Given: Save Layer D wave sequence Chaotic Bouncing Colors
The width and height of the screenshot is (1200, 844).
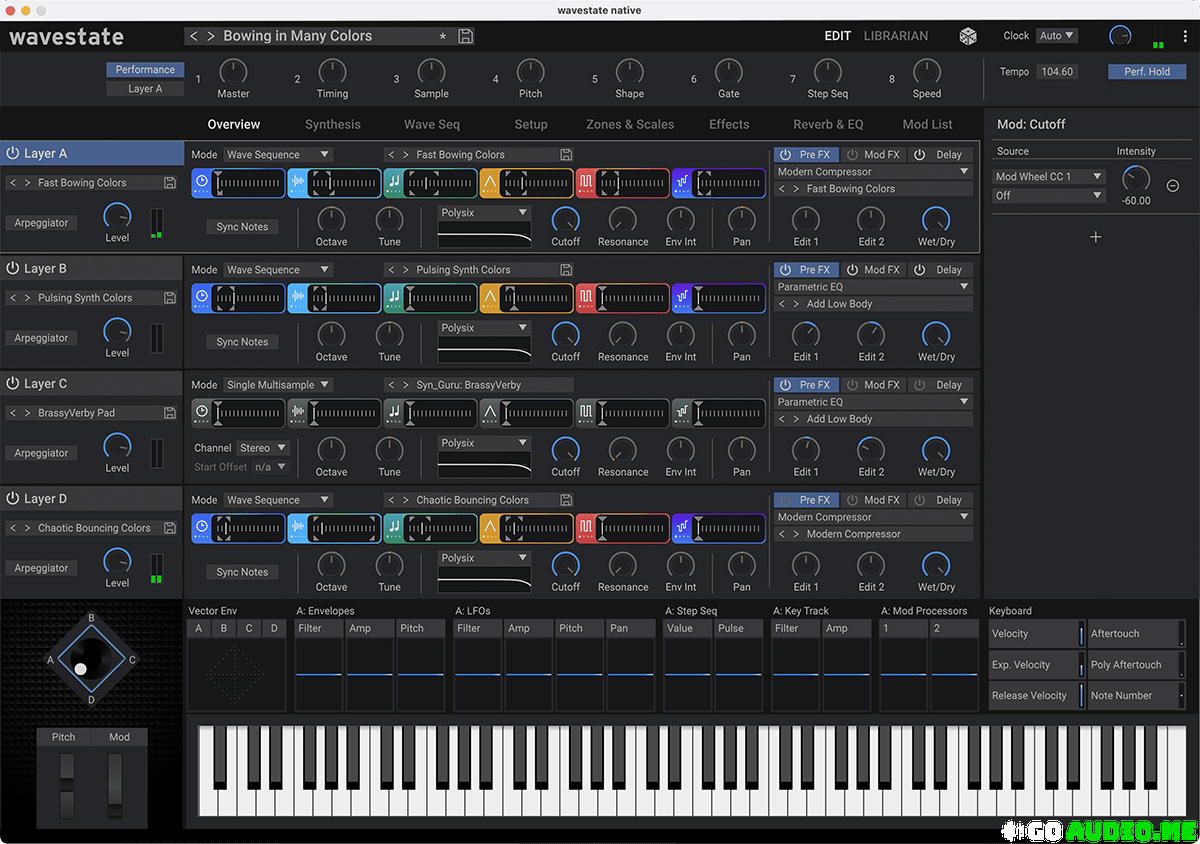Looking at the screenshot, I should [567, 500].
